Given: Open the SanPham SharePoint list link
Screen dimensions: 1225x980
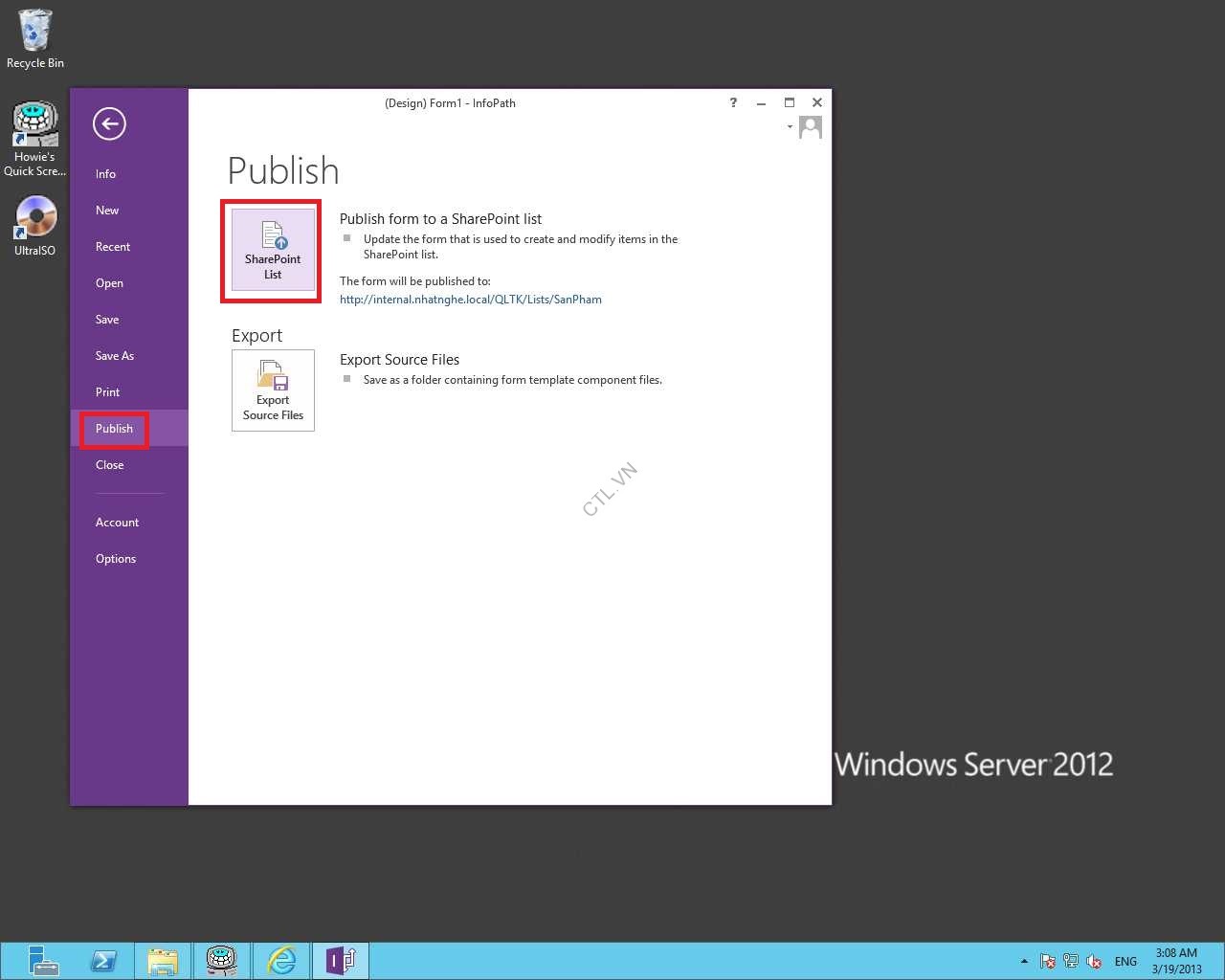Looking at the screenshot, I should tap(470, 300).
